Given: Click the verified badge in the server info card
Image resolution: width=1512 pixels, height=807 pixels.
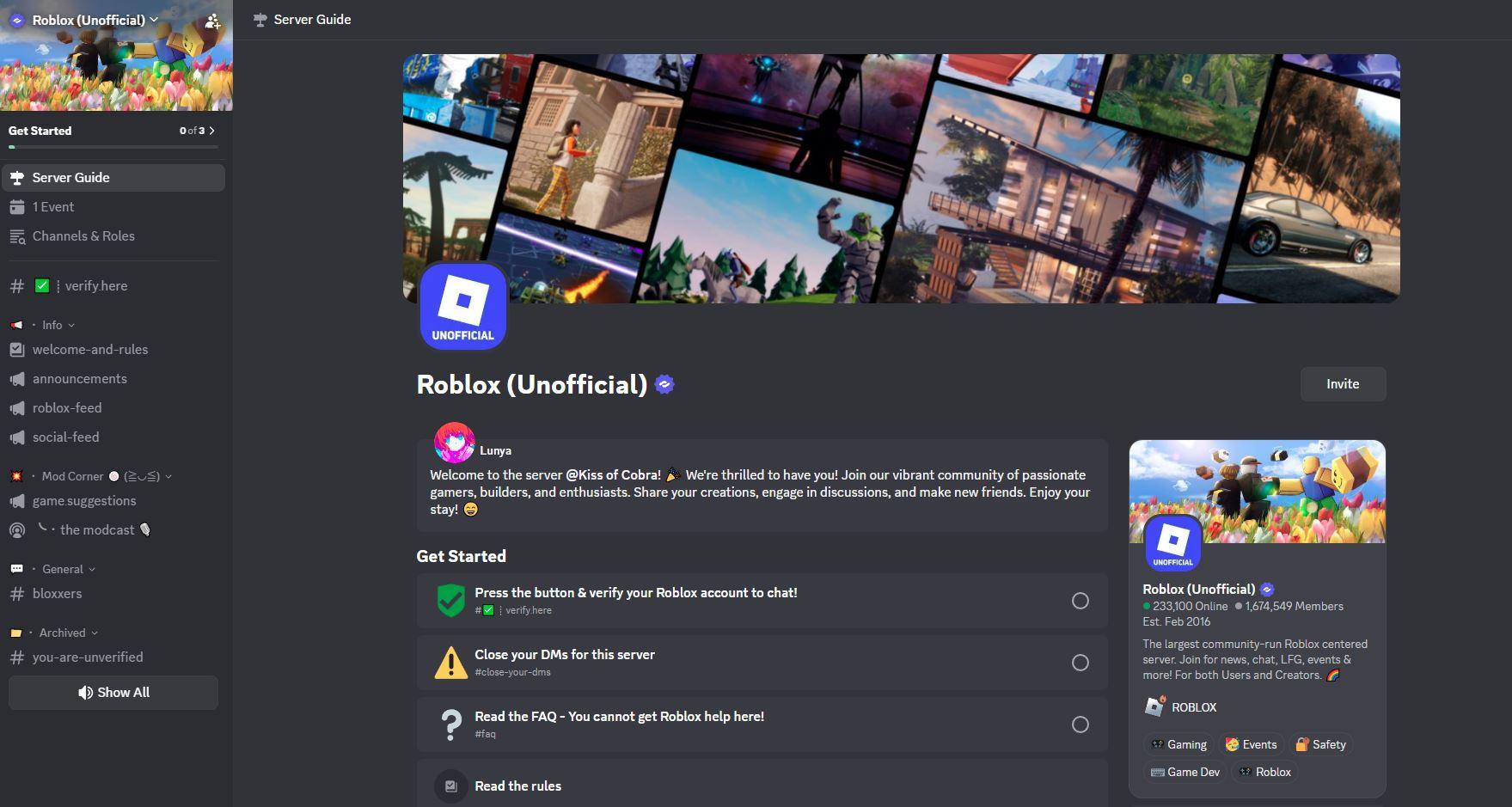Looking at the screenshot, I should (x=1267, y=590).
